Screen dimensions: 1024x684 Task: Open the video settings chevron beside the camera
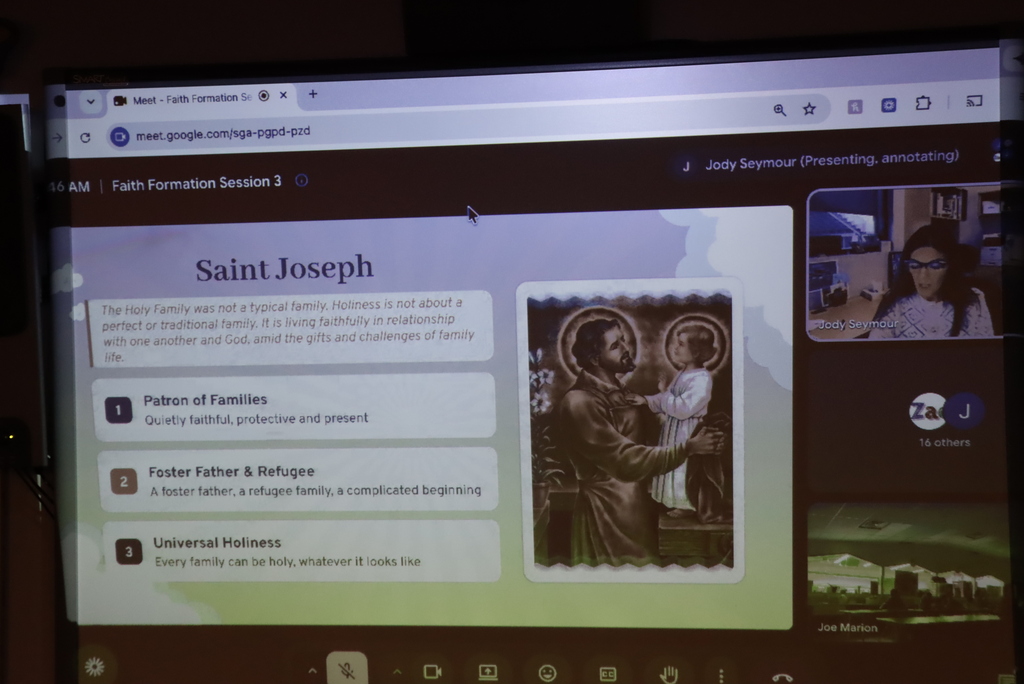point(396,672)
